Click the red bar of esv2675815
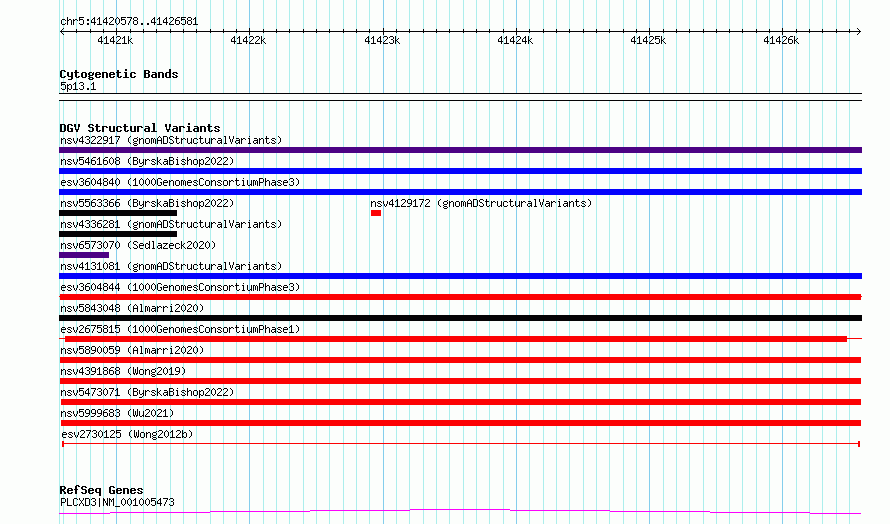The width and height of the screenshot is (890, 524). [456, 339]
